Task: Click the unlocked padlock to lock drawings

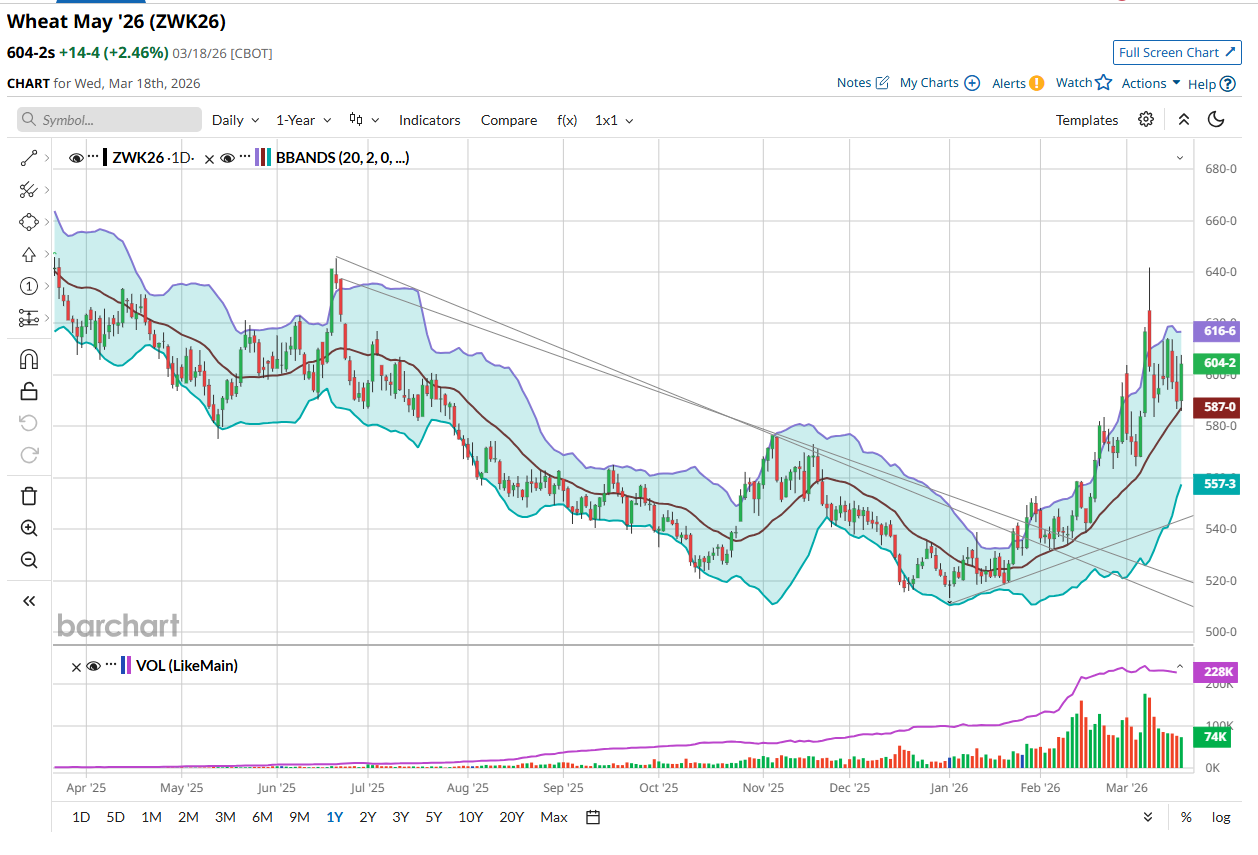Action: pyautogui.click(x=28, y=391)
